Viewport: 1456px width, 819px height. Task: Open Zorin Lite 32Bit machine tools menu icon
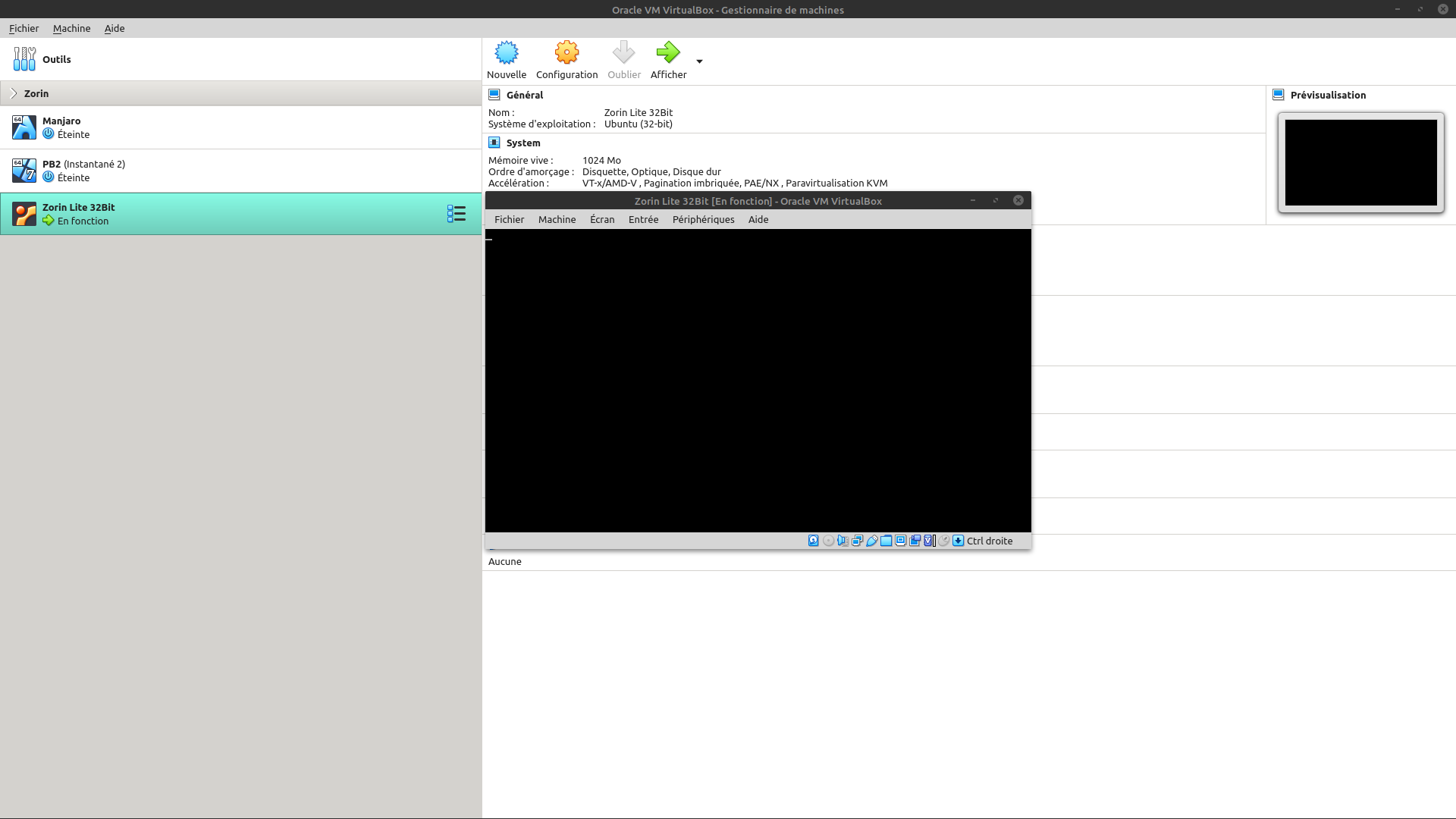[x=456, y=214]
